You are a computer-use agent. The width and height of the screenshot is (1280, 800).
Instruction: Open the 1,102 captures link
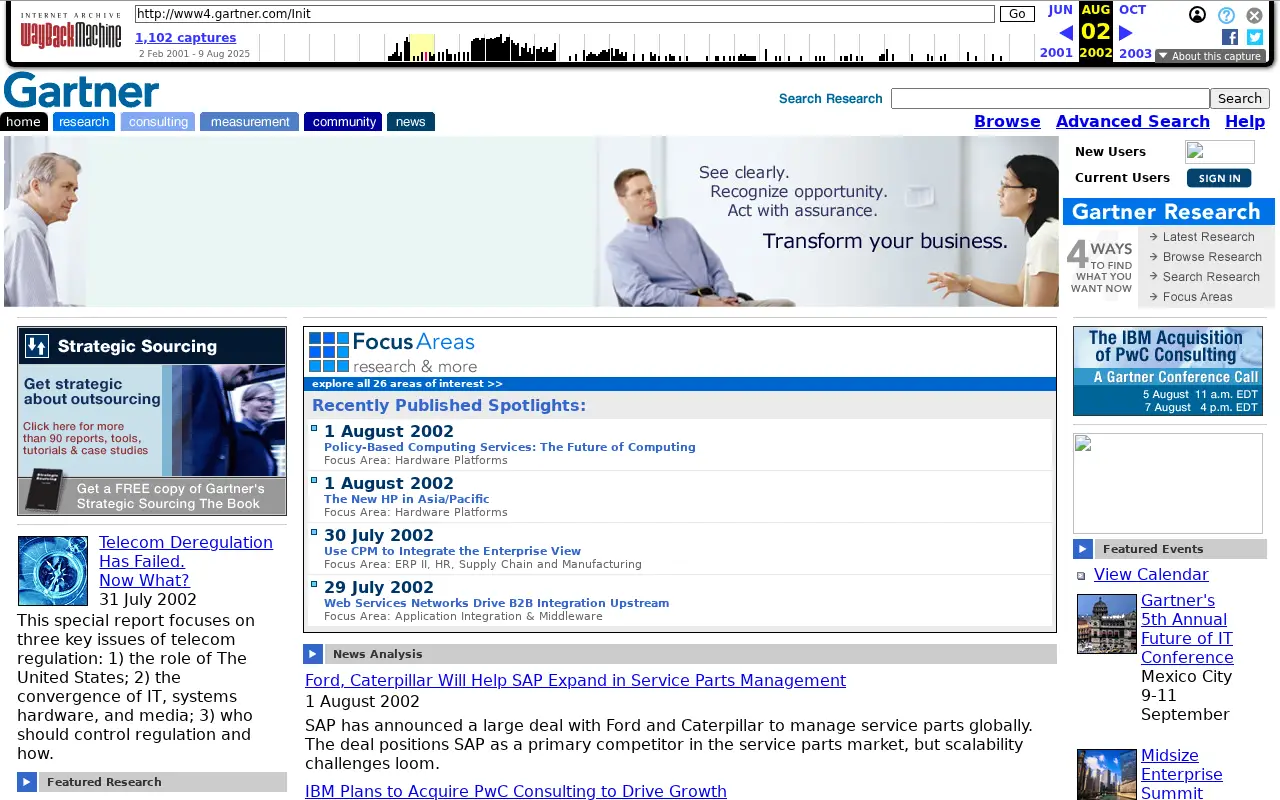[186, 38]
